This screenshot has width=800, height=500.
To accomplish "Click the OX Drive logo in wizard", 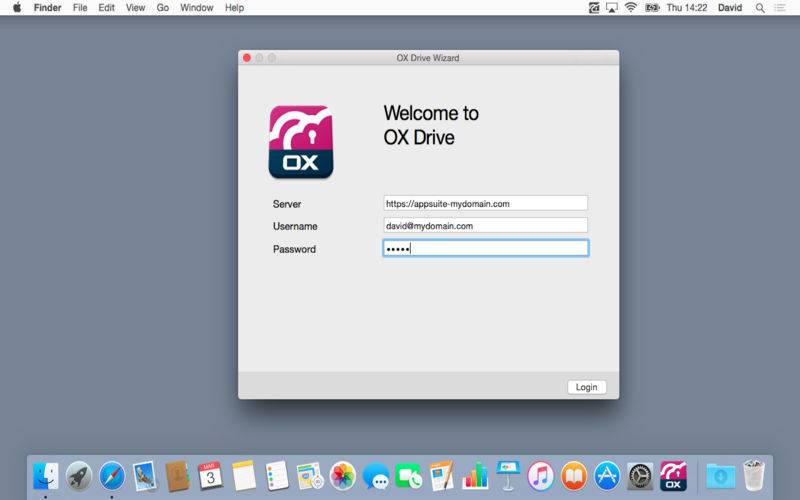I will click(301, 142).
